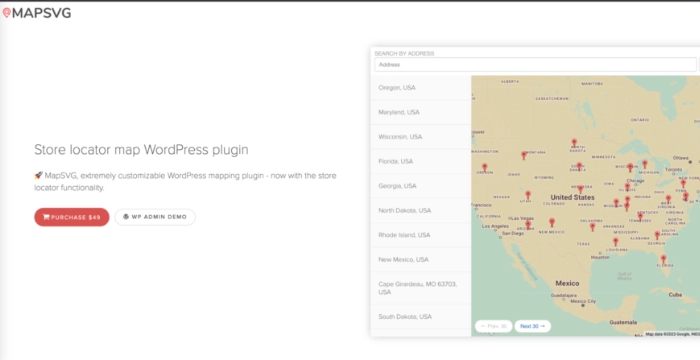Image resolution: width=700 pixels, height=360 pixels.
Task: Click the map marker on Florida
Action: pos(663,259)
